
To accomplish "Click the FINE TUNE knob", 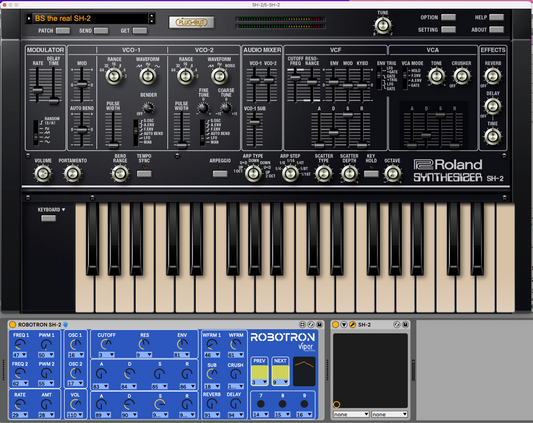I will tap(203, 108).
